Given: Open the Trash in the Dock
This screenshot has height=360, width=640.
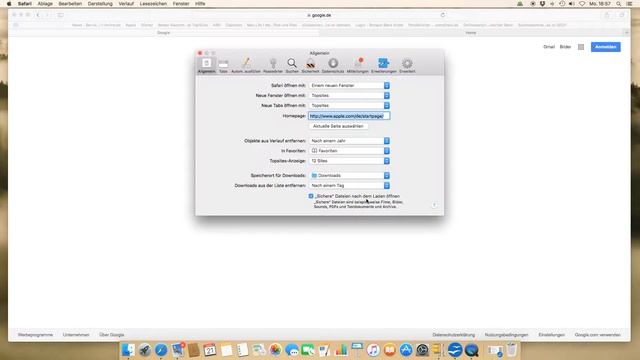Looking at the screenshot, I should tap(511, 350).
